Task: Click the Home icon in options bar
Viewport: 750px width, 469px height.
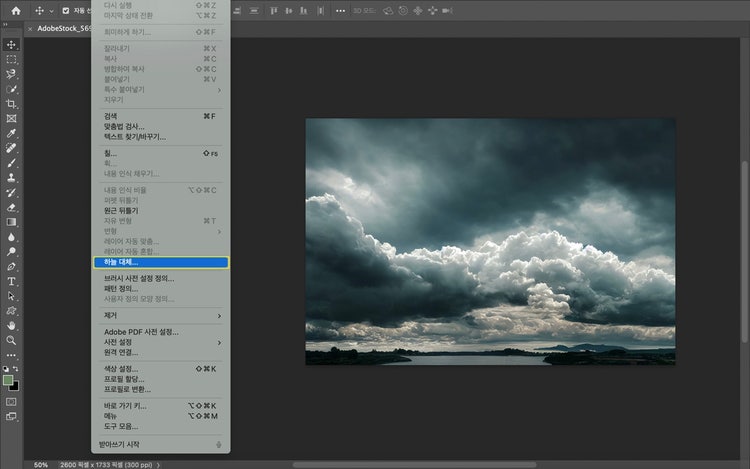Action: click(15, 10)
